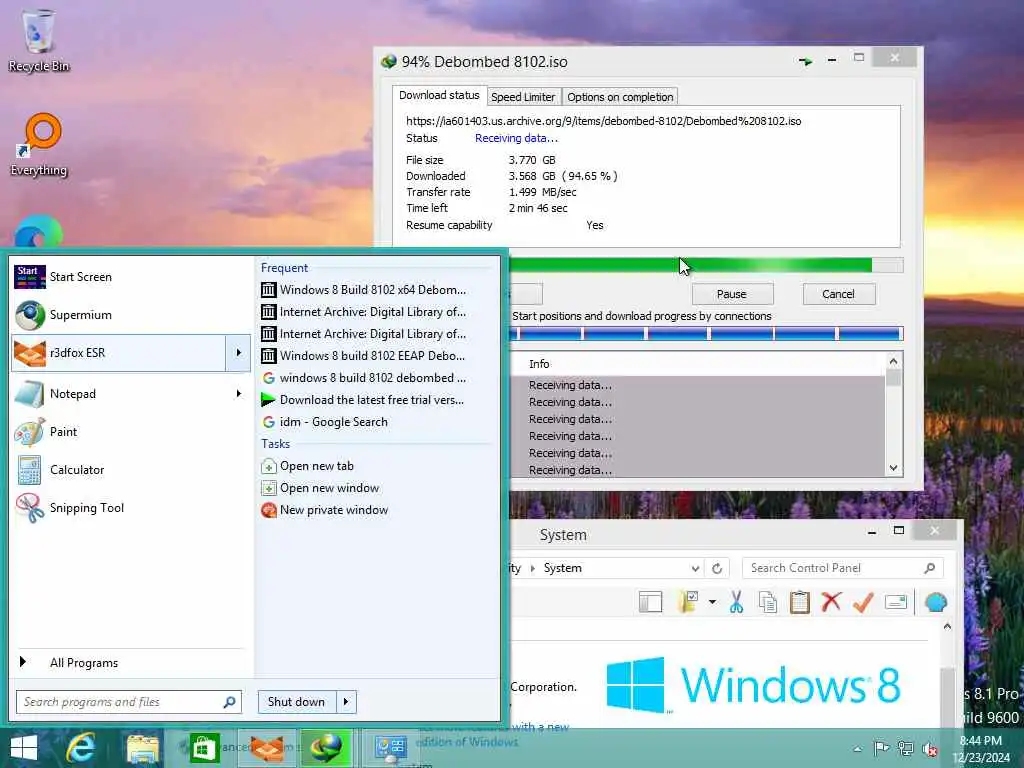
Task: Cancel the IDM download
Action: [839, 294]
